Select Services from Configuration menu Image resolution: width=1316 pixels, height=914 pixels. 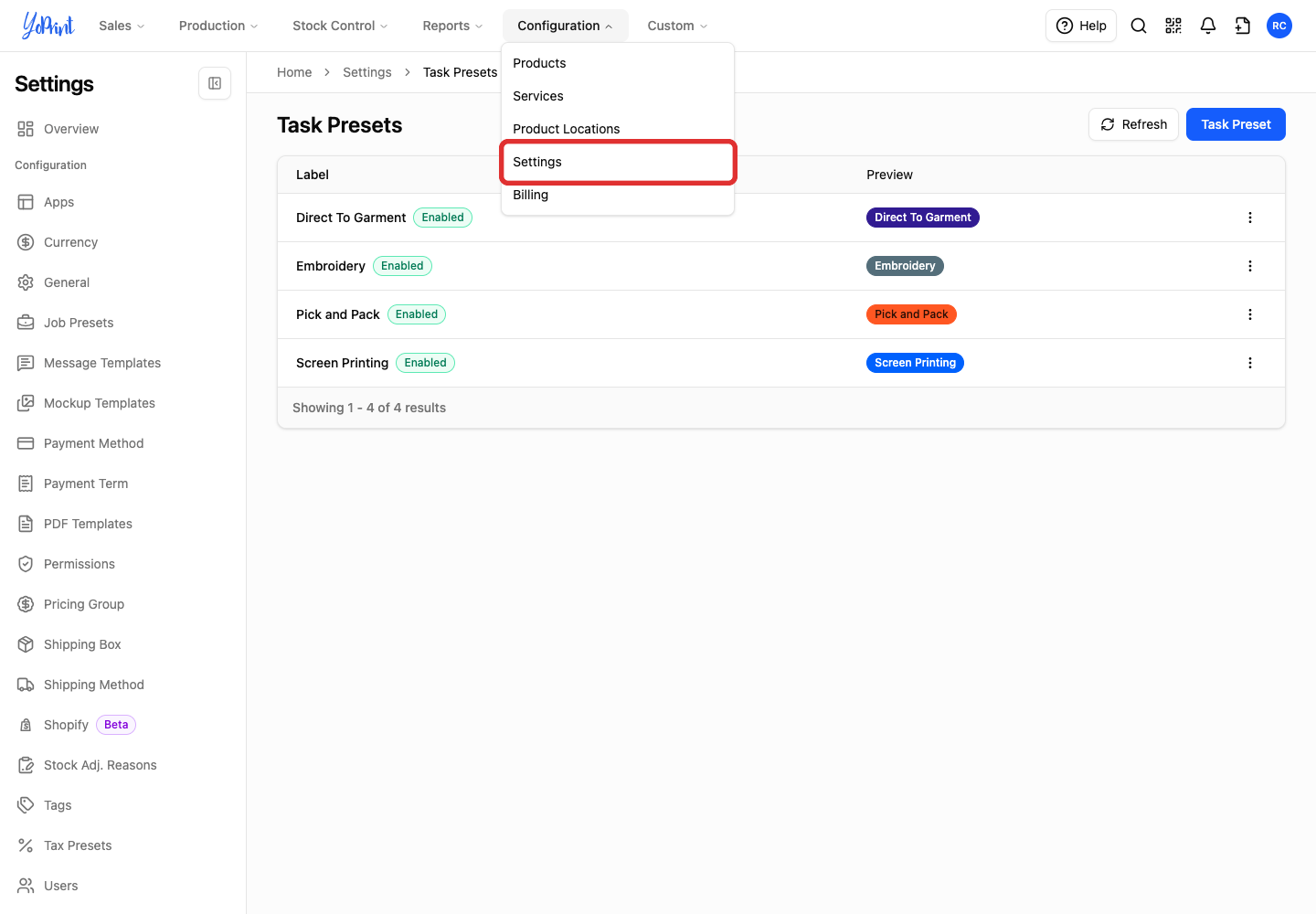(x=618, y=96)
